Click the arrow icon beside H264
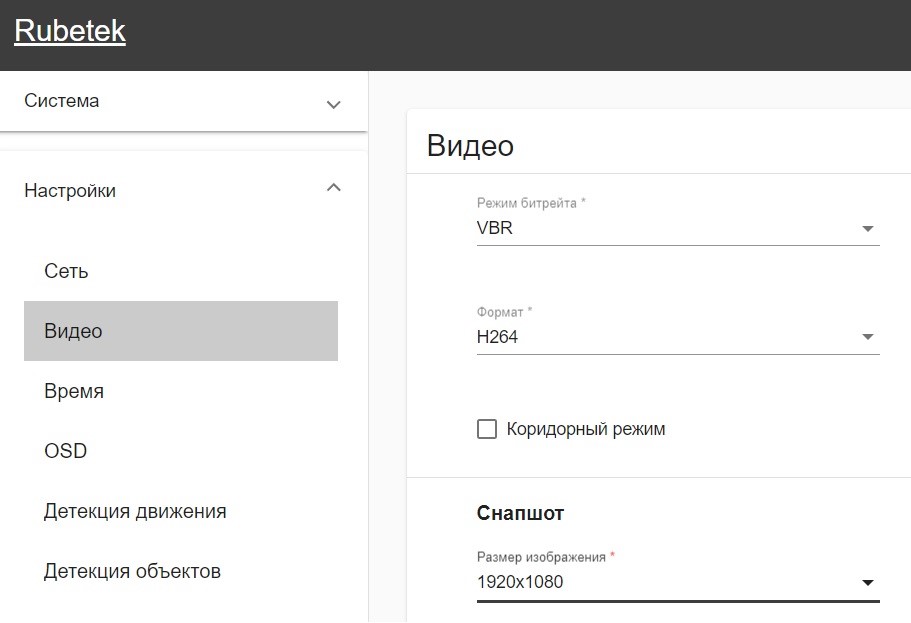This screenshot has height=623, width=911. [x=867, y=338]
